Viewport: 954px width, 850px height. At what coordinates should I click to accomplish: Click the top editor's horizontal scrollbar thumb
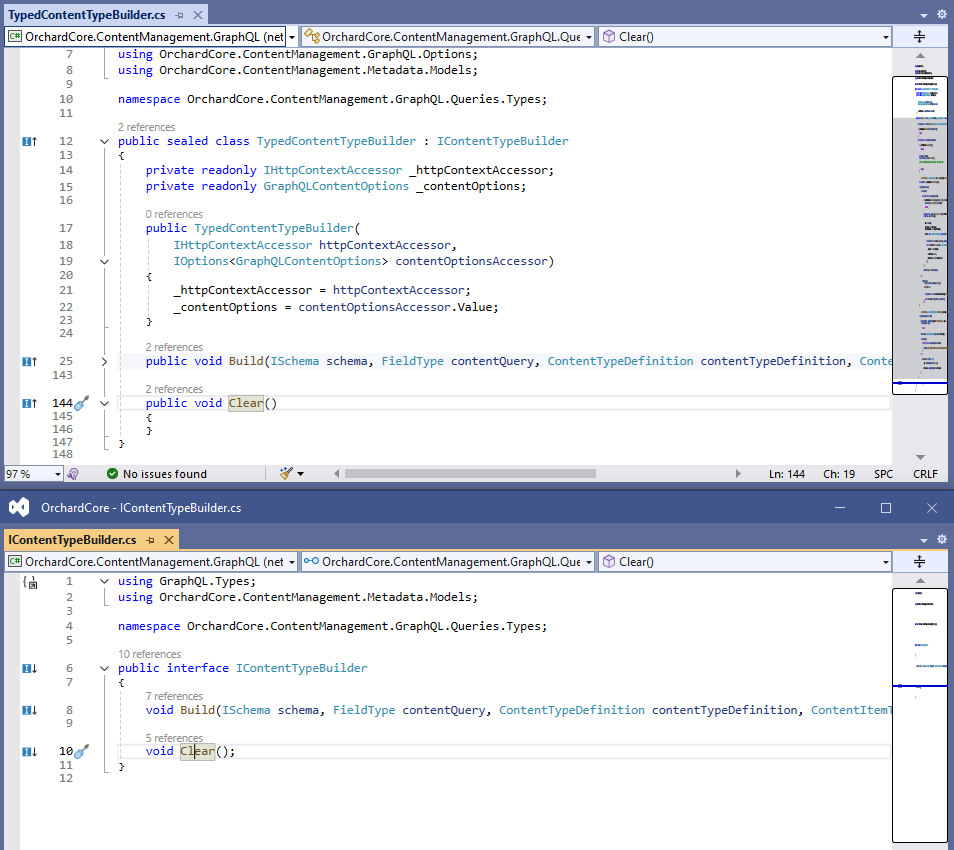[470, 473]
